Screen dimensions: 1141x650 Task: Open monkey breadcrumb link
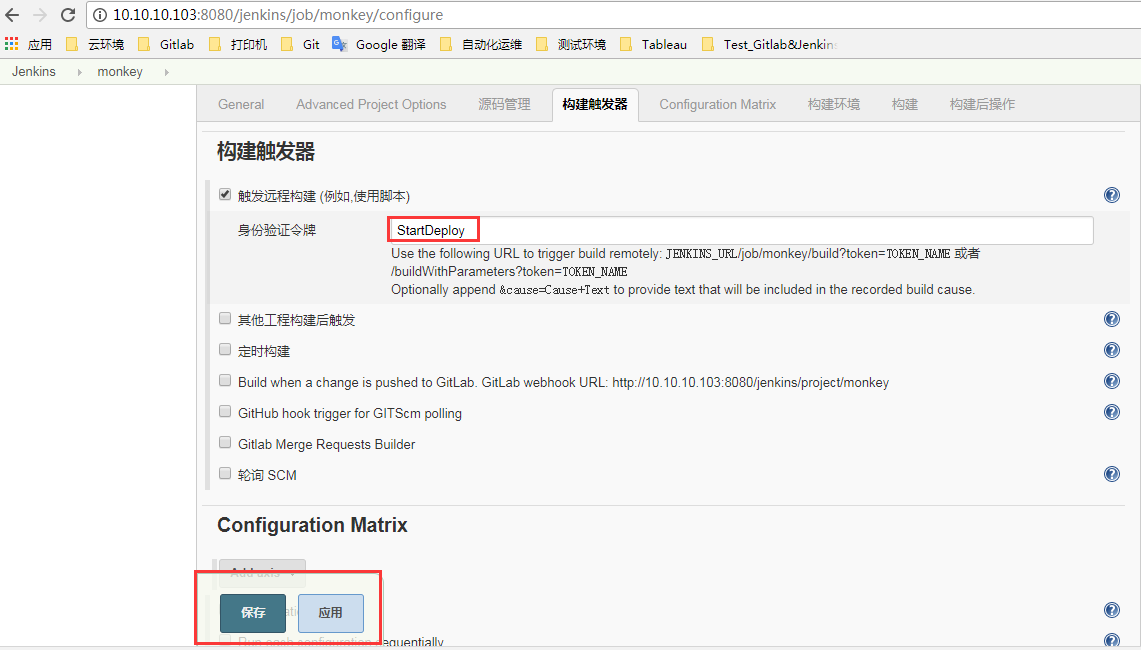[x=120, y=71]
